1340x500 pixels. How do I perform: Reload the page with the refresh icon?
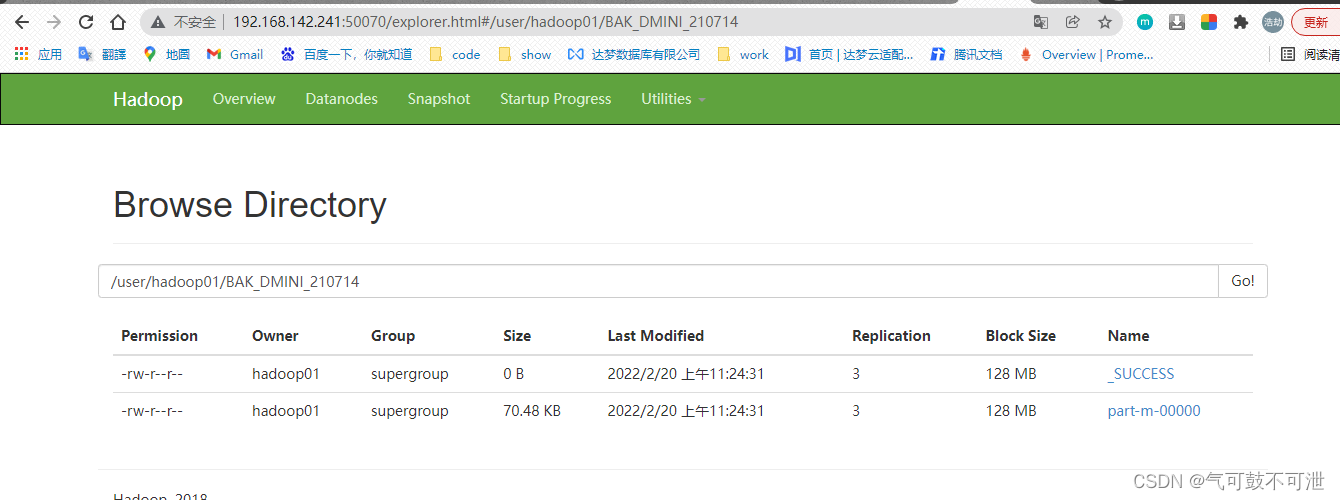[x=86, y=22]
